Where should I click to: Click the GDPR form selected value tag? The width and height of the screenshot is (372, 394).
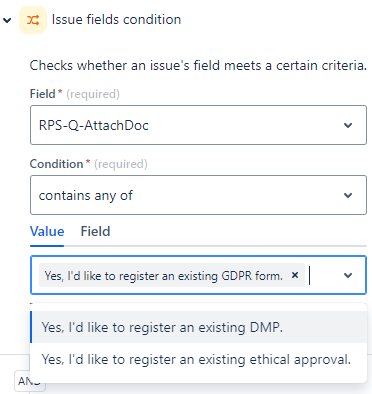pos(164,276)
